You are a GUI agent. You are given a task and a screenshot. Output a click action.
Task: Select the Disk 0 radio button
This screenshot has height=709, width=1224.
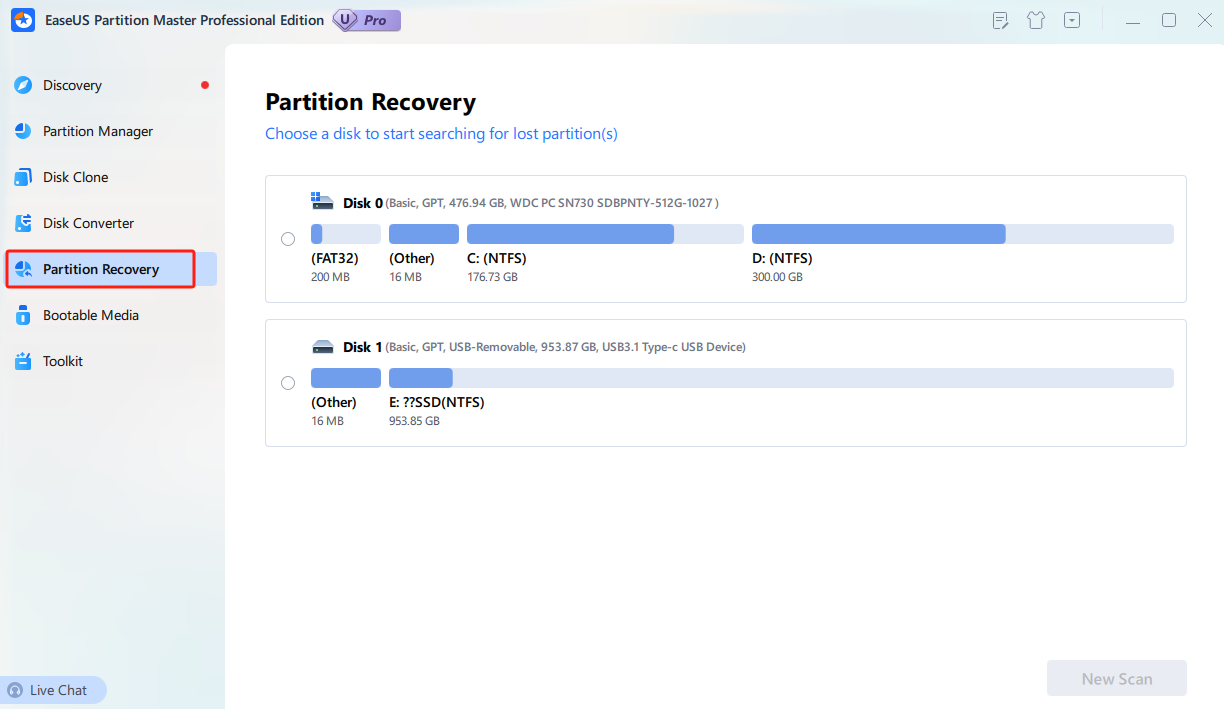(288, 239)
